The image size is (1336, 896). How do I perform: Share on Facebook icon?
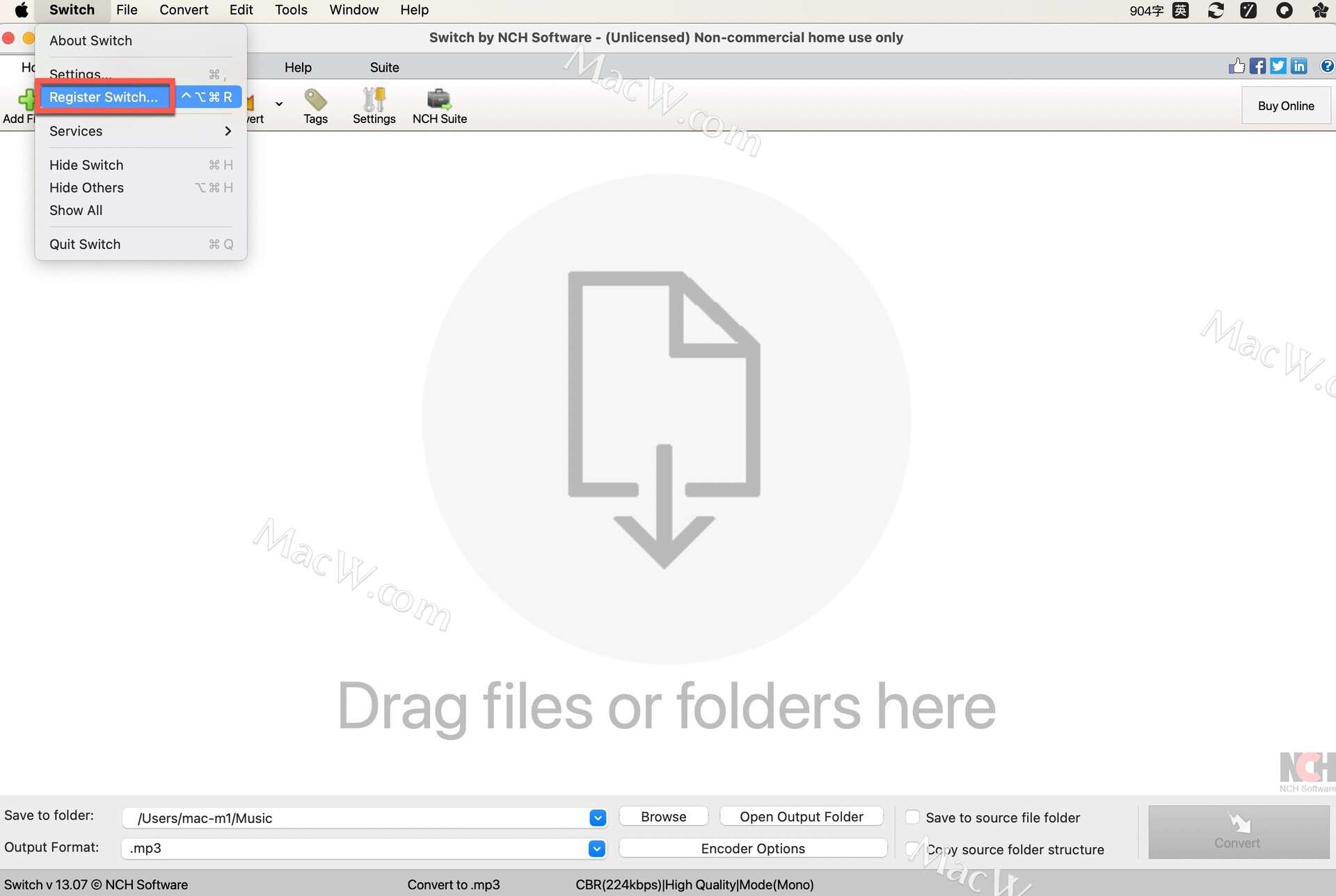point(1257,66)
